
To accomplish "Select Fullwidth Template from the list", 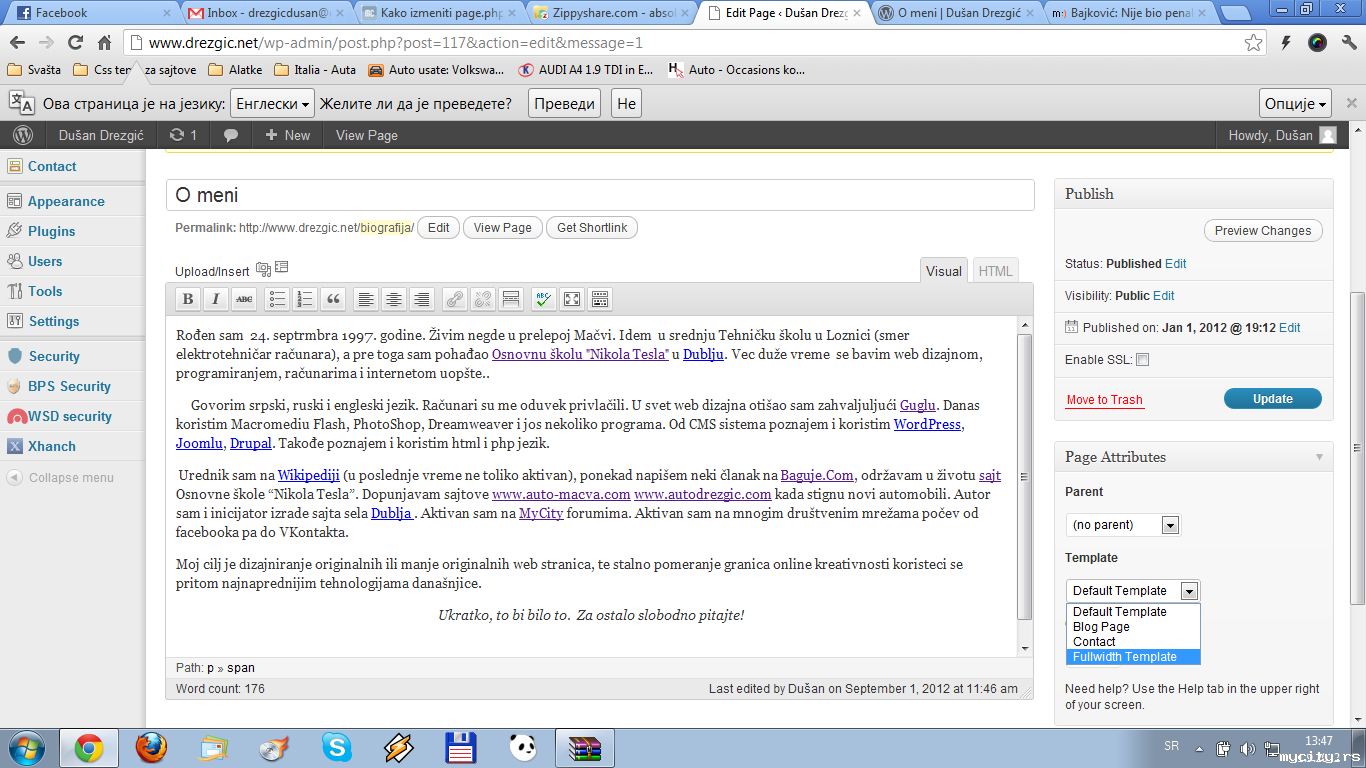I will click(1134, 657).
